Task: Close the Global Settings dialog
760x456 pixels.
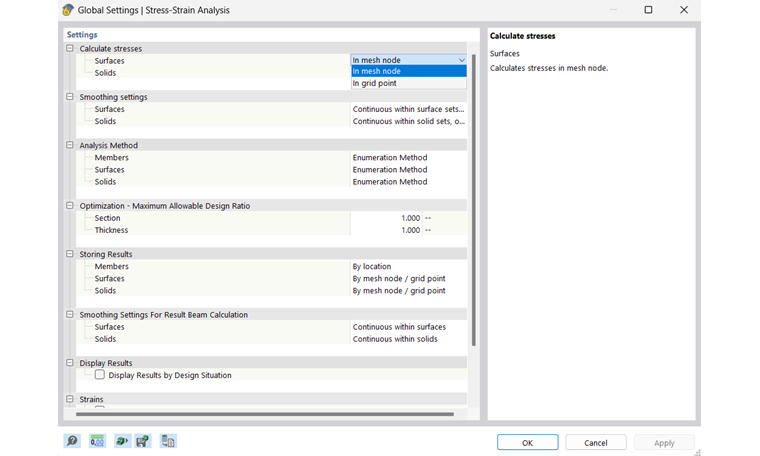Action: [684, 10]
